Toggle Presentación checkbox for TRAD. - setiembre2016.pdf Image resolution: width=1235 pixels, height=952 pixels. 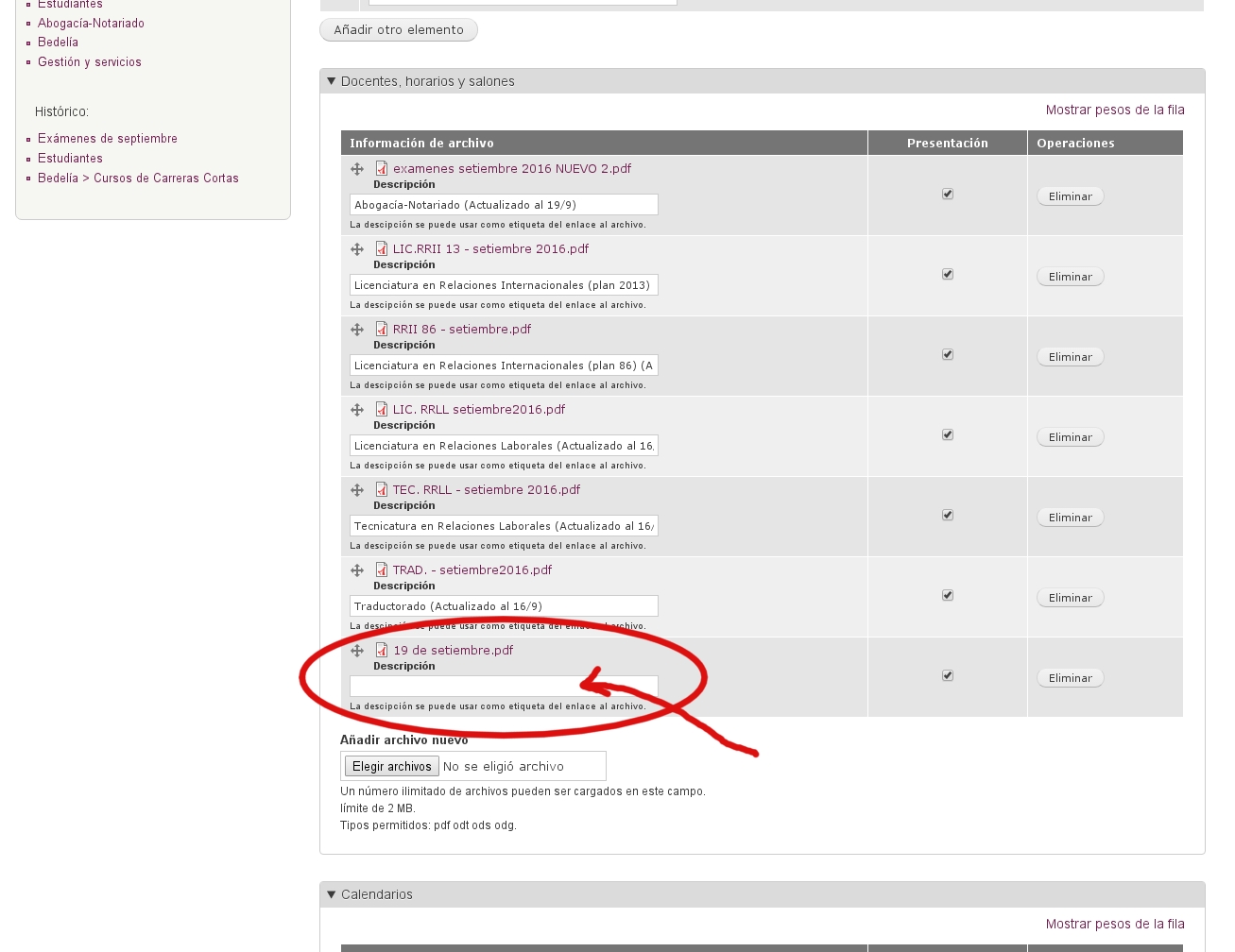(x=948, y=595)
